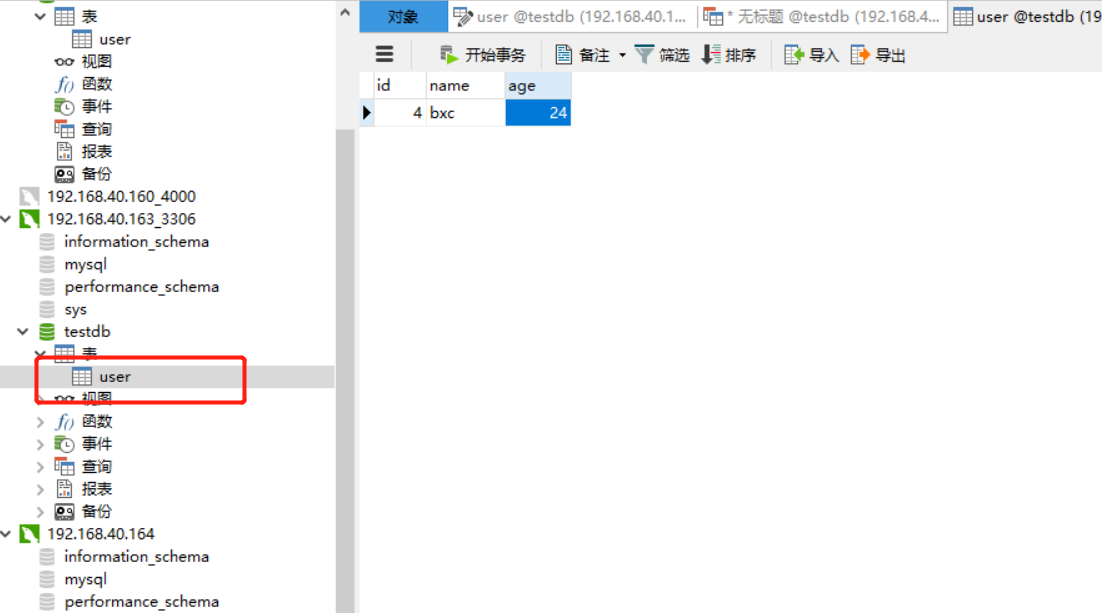The width and height of the screenshot is (1102, 613).
Task: Click the Memo (备注) icon
Action: point(563,55)
